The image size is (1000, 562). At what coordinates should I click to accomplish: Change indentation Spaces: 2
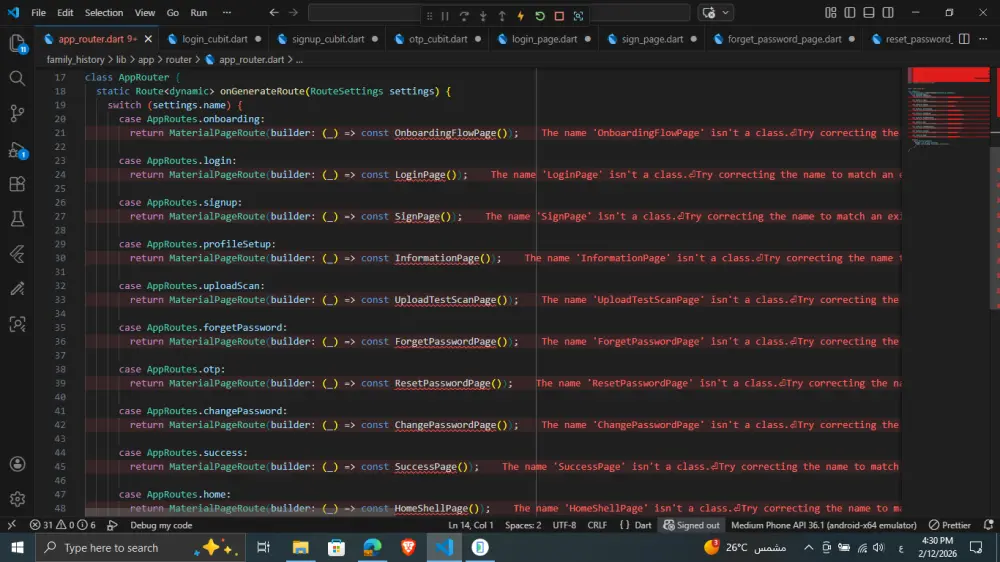pos(523,525)
